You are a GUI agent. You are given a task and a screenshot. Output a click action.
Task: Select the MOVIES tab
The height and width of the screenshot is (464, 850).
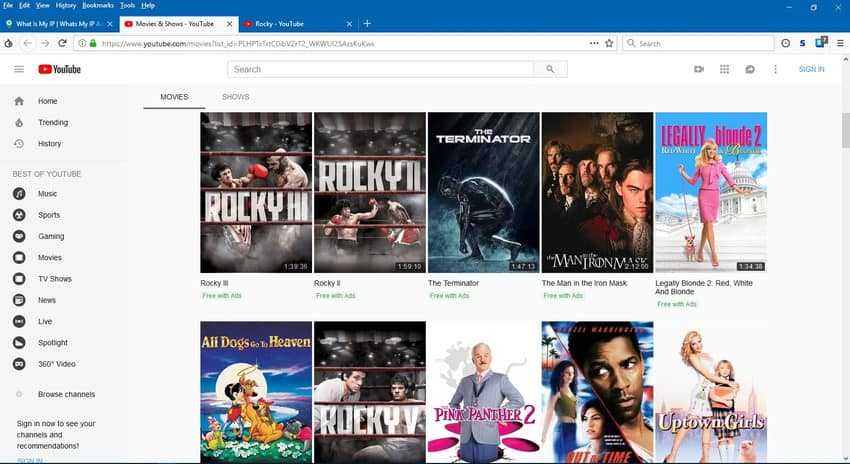[175, 97]
